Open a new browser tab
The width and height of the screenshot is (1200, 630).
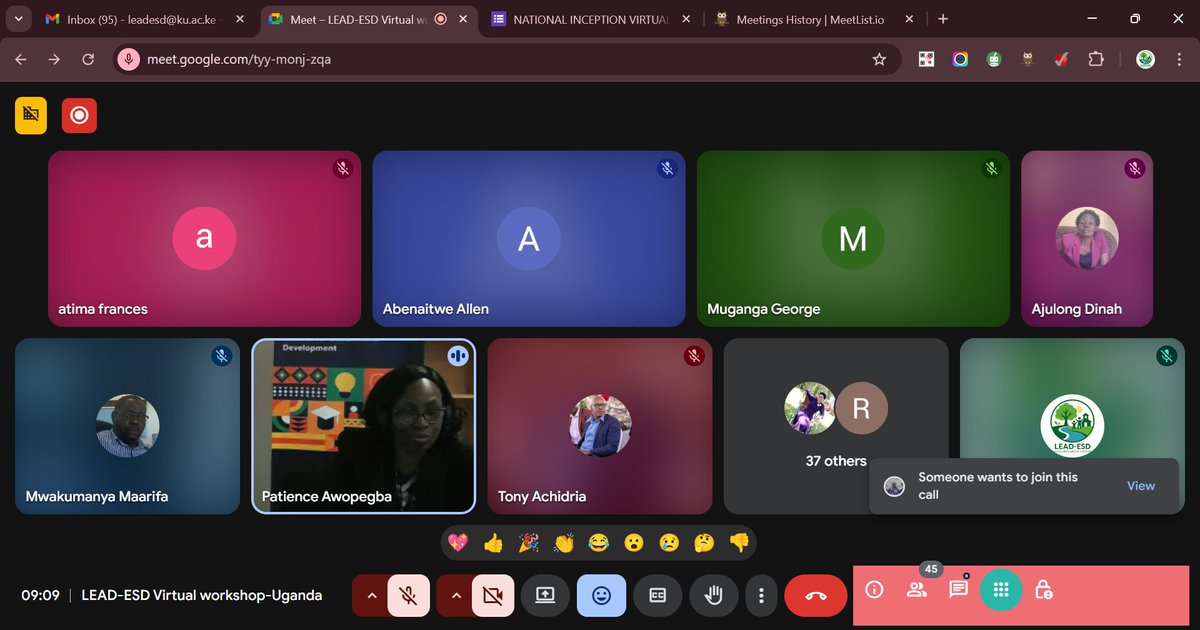click(943, 19)
